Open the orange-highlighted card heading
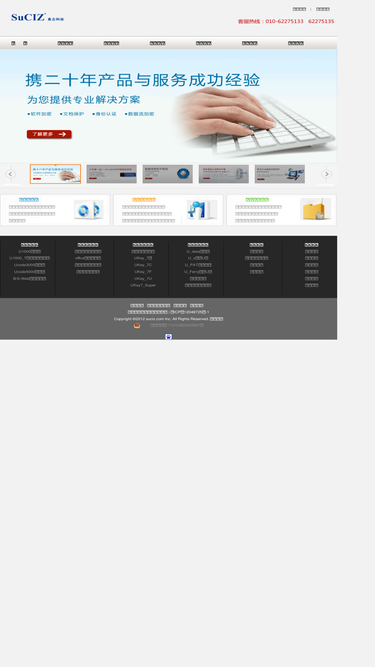 pos(144,200)
